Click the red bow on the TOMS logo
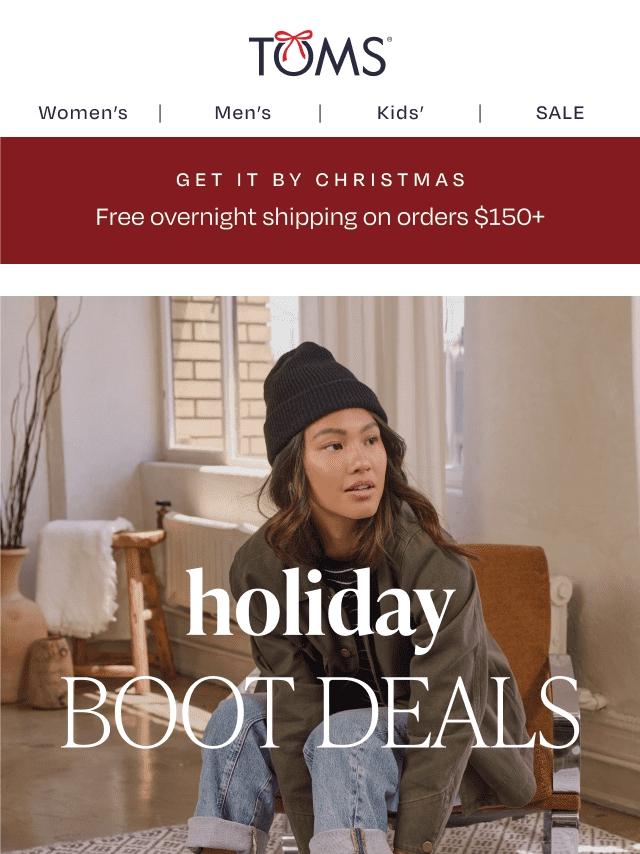The width and height of the screenshot is (640, 854). (294, 42)
